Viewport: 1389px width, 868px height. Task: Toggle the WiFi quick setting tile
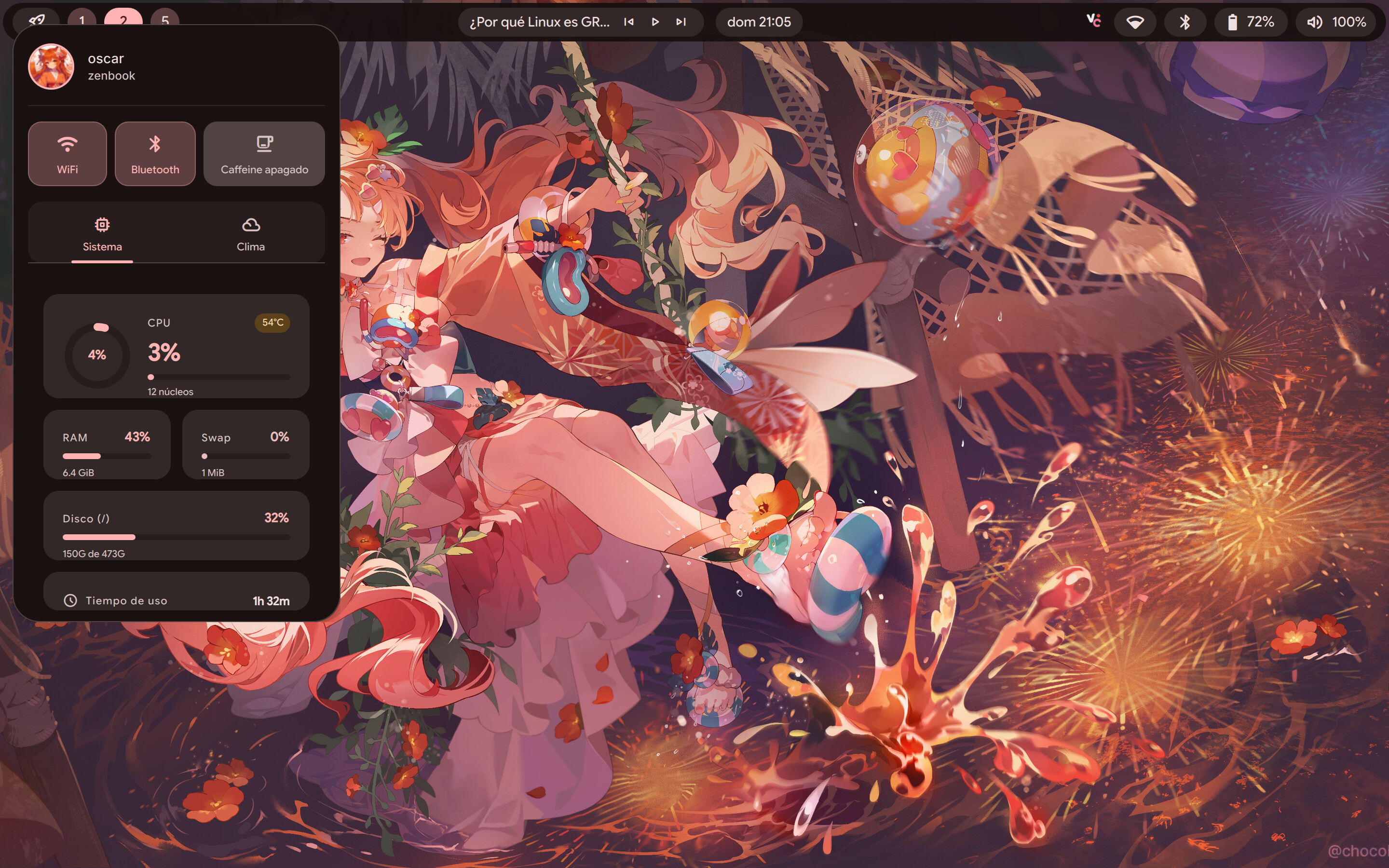(67, 153)
